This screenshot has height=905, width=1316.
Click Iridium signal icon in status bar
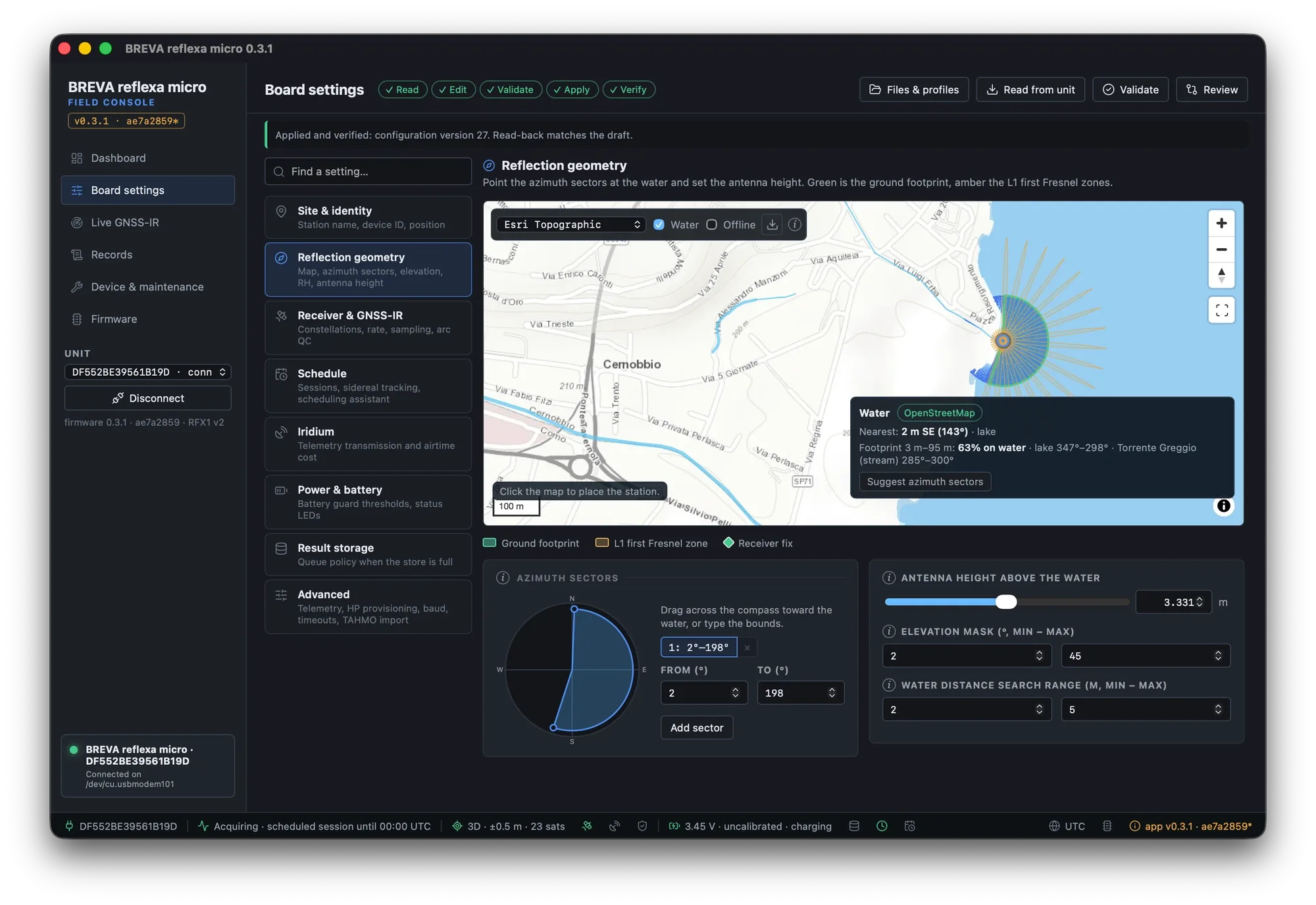(615, 826)
